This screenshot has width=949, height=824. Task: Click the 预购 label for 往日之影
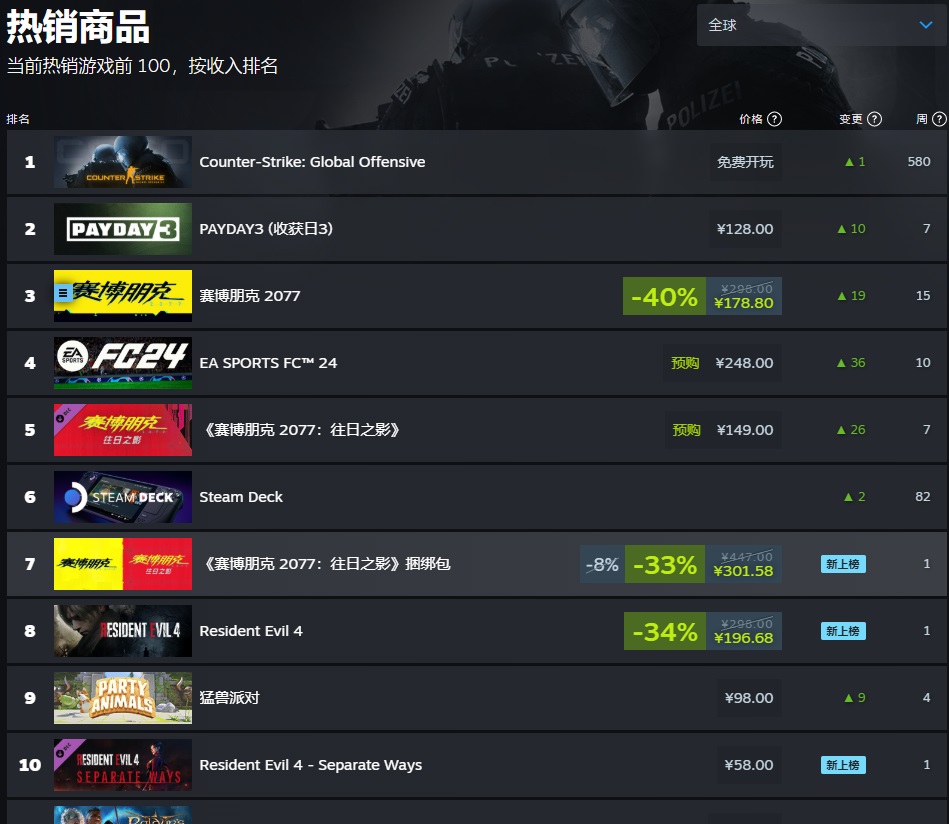coord(686,430)
